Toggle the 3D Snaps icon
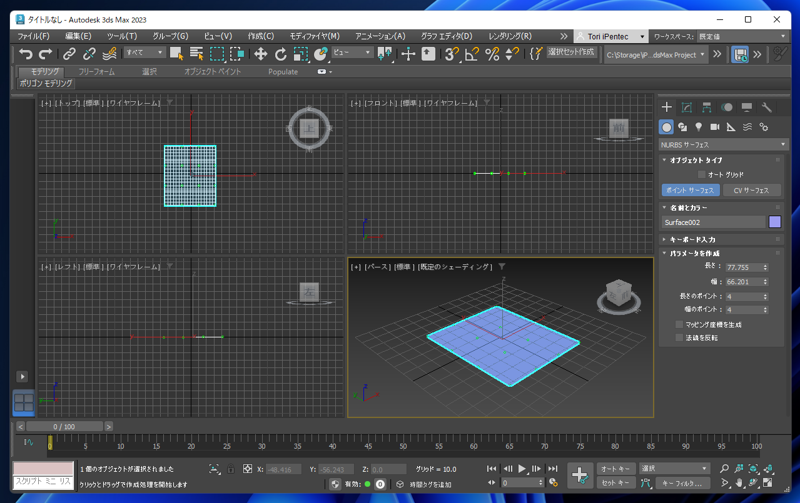The height and width of the screenshot is (503, 800). [452, 54]
